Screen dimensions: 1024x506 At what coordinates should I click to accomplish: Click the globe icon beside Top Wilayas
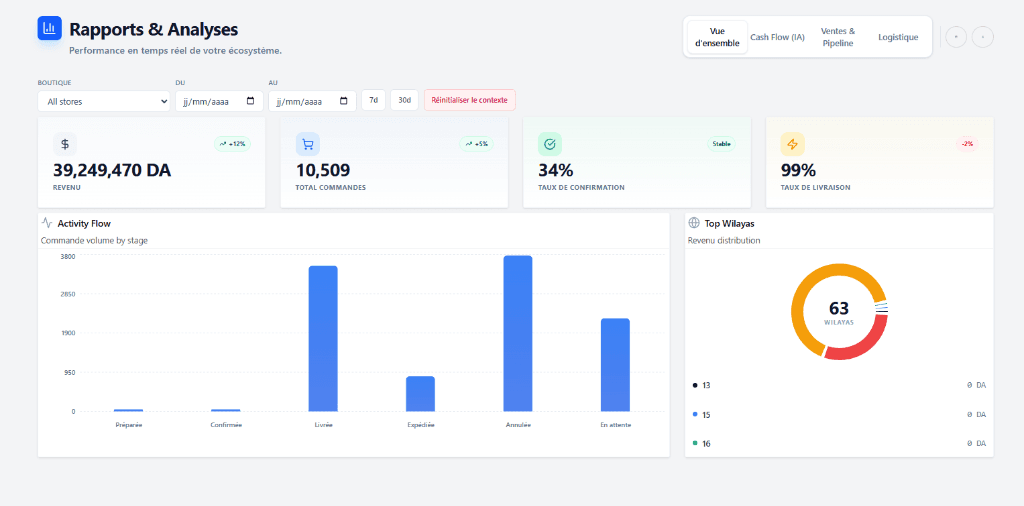point(694,223)
